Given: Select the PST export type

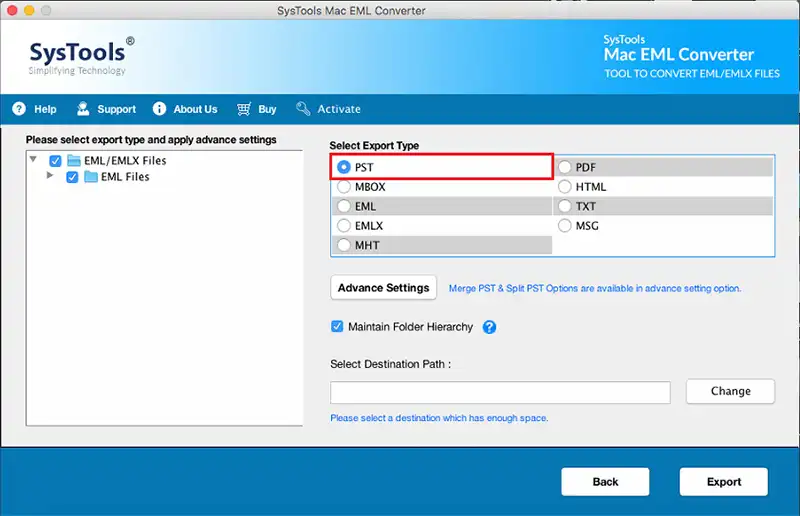Looking at the screenshot, I should pos(344,167).
